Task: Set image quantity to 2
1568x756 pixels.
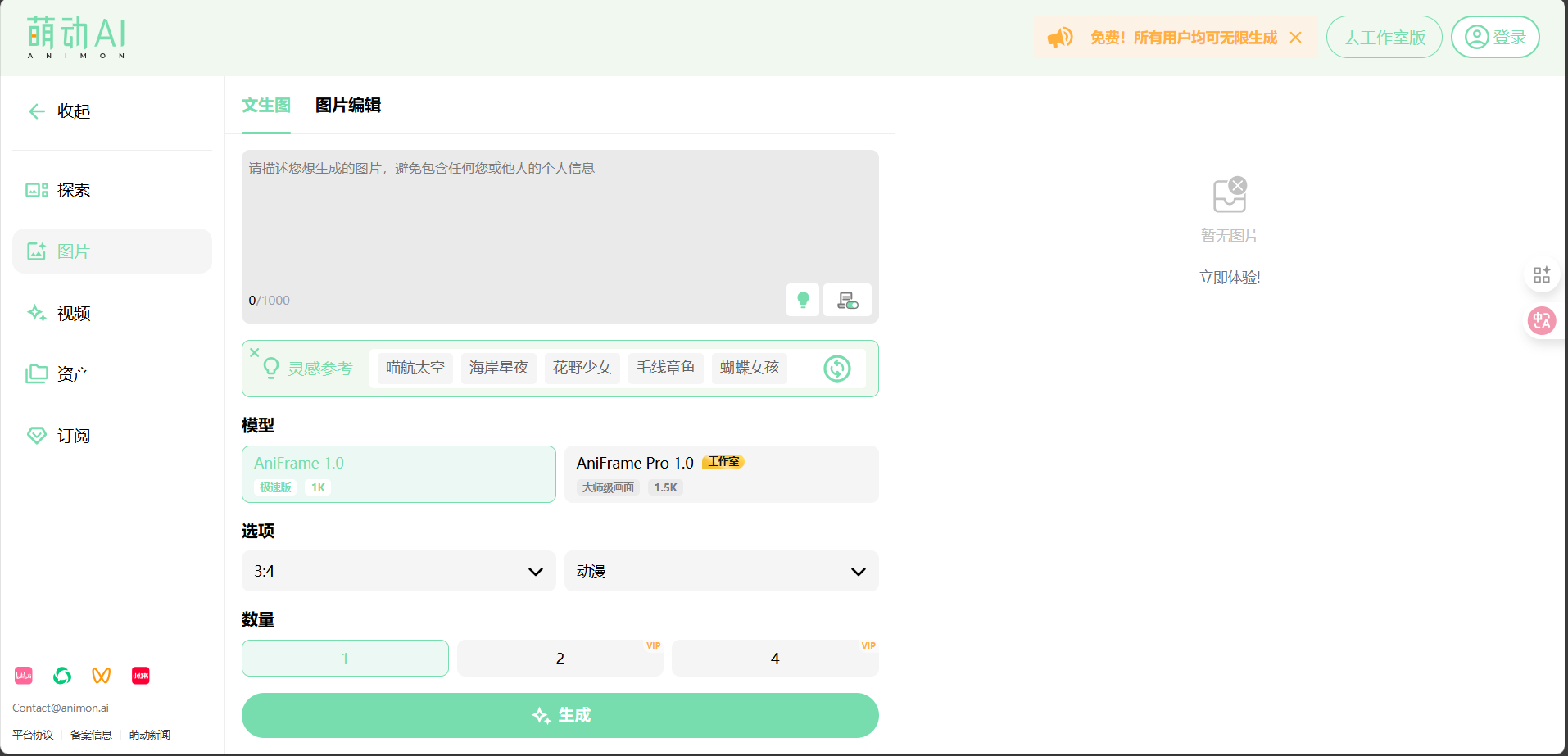Action: [560, 659]
